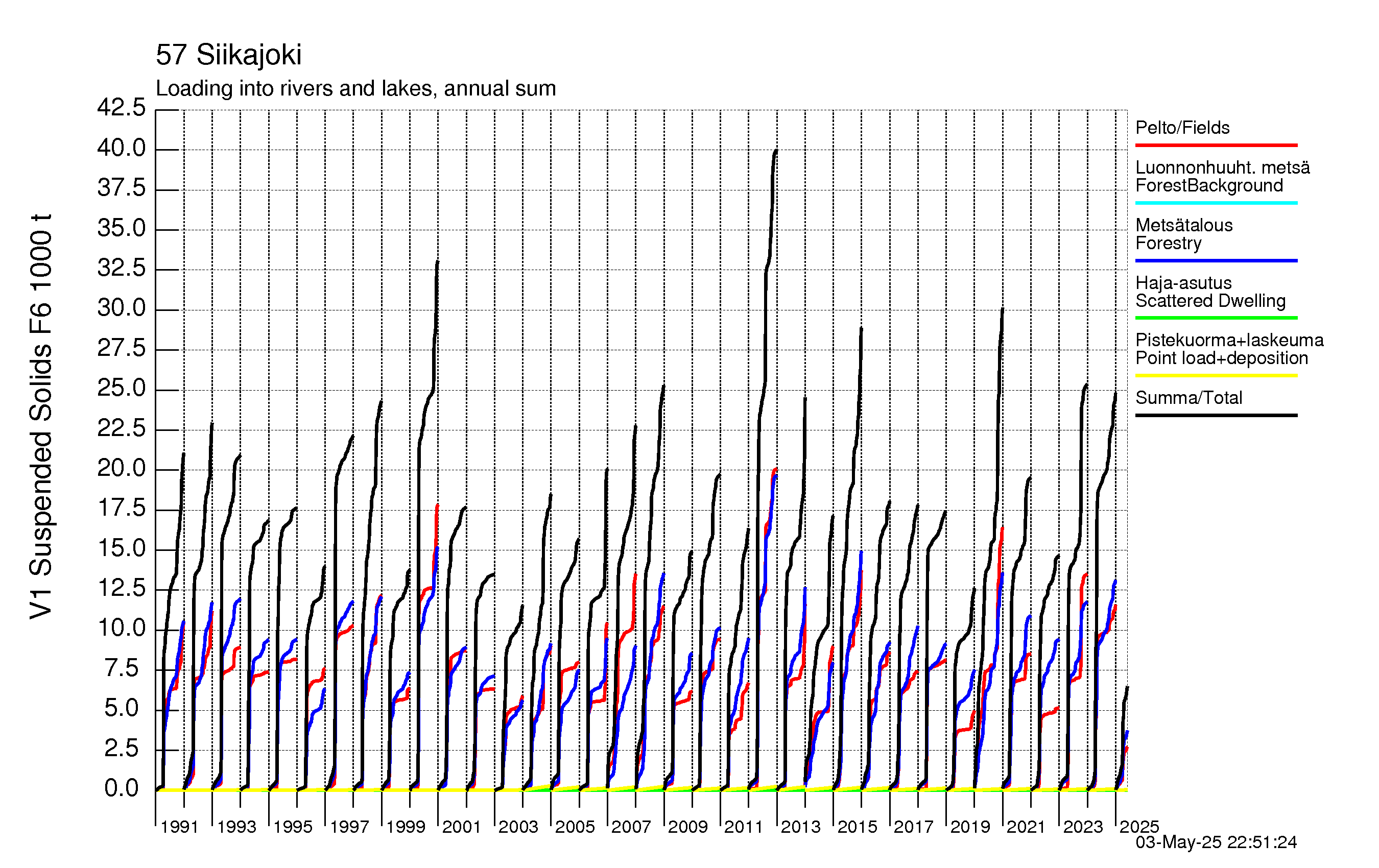
Task: Click y-axis value 35.0
Action: pyautogui.click(x=122, y=228)
